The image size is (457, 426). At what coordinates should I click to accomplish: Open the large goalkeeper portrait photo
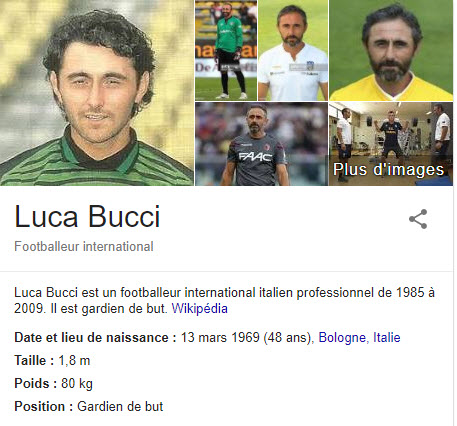97,93
